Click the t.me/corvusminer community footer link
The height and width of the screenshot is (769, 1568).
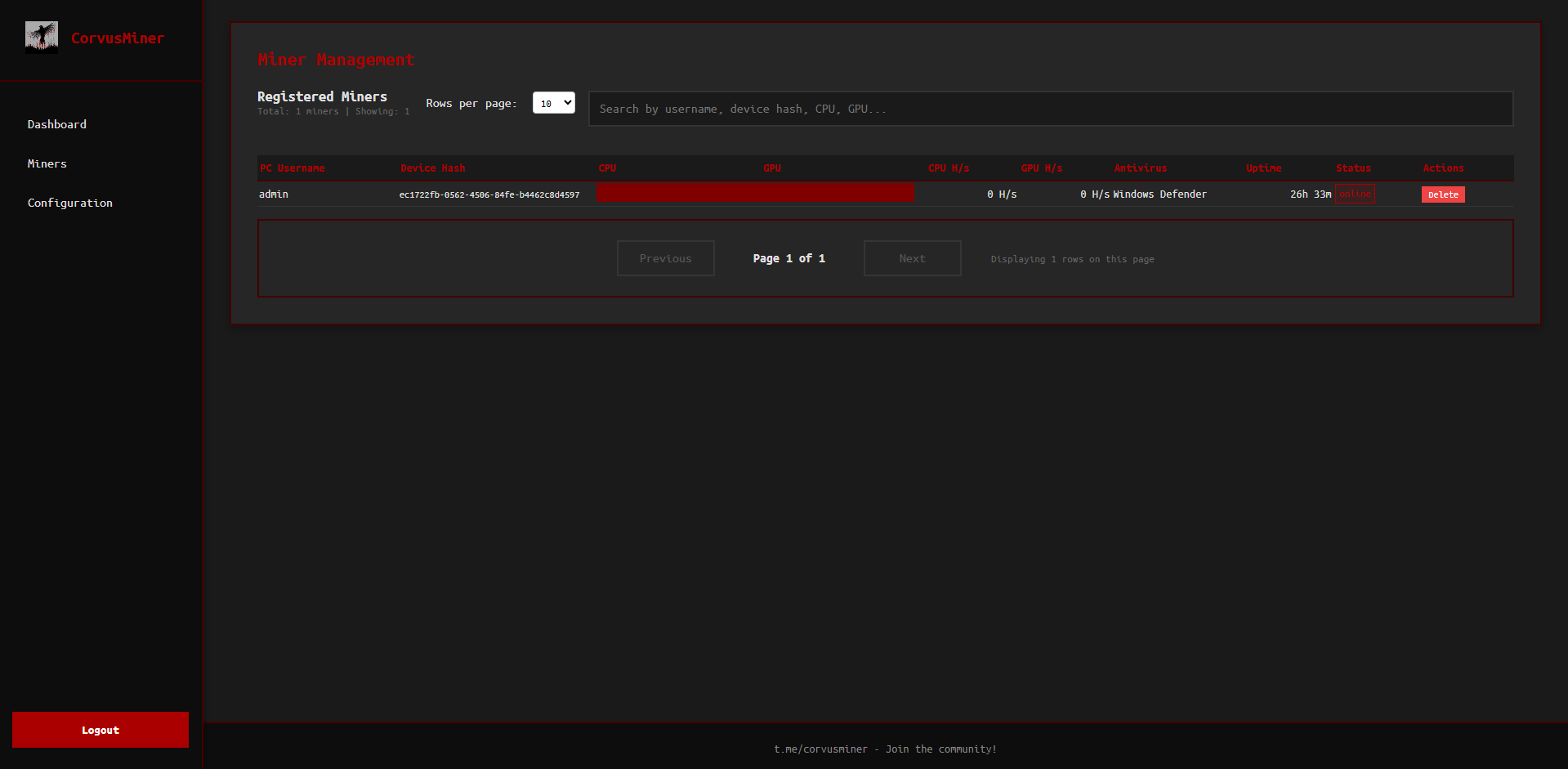tap(885, 749)
